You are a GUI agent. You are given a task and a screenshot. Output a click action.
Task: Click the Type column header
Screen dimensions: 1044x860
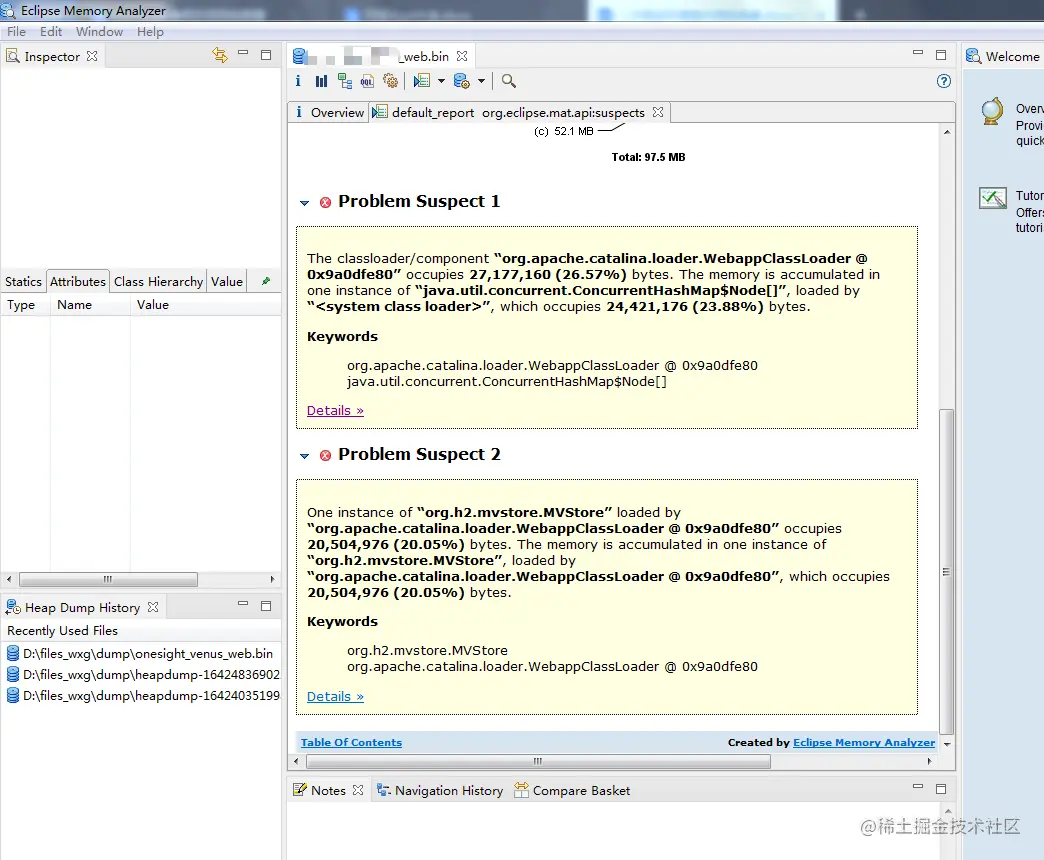point(25,305)
